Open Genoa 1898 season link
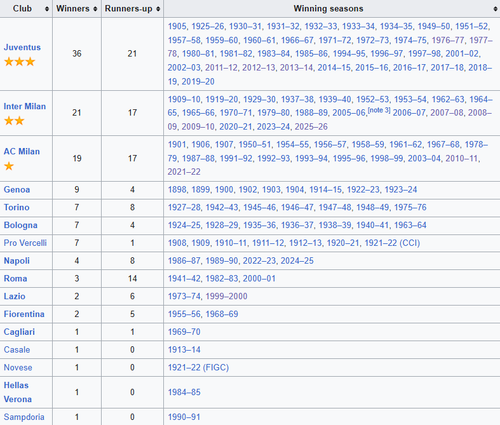 (177, 190)
